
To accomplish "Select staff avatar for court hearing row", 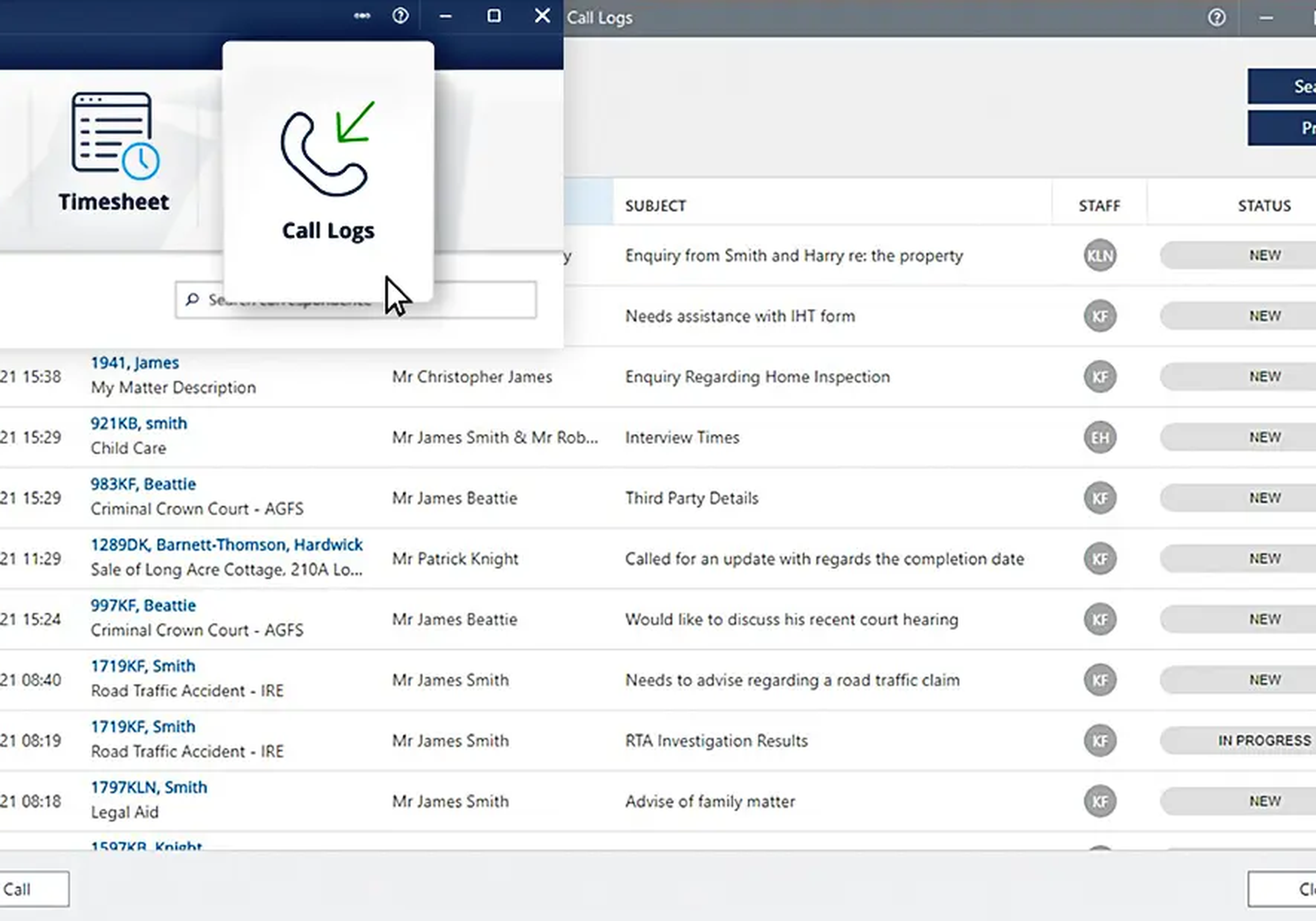I will (x=1099, y=620).
